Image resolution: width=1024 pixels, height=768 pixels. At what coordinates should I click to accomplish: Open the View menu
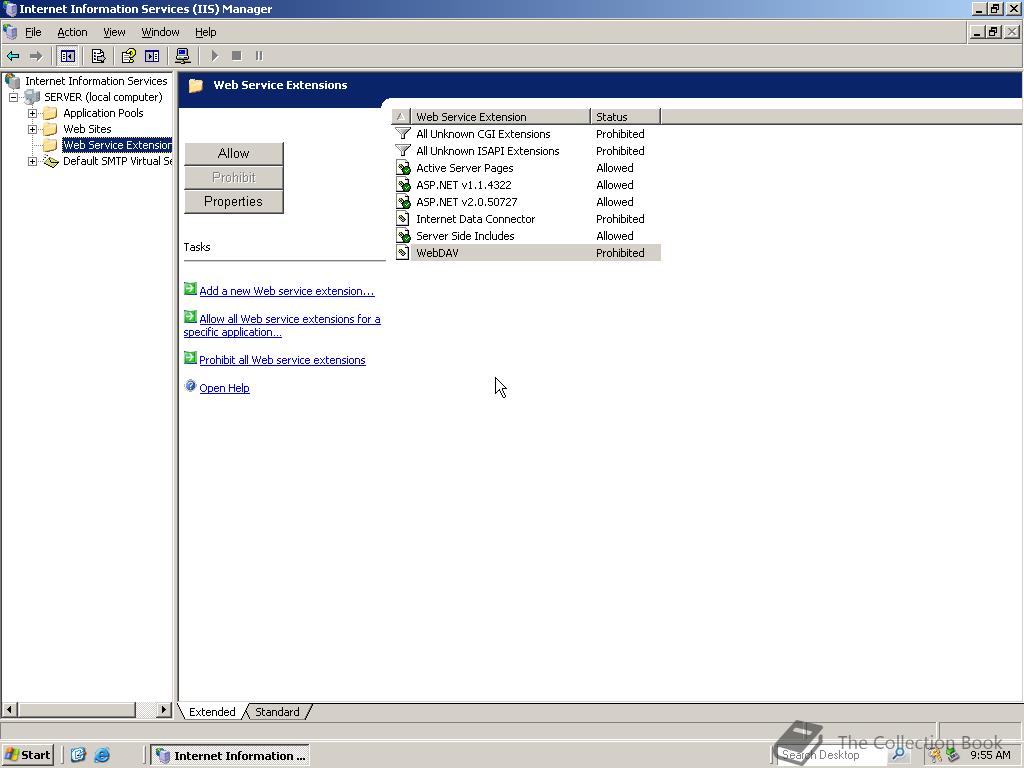pyautogui.click(x=114, y=32)
